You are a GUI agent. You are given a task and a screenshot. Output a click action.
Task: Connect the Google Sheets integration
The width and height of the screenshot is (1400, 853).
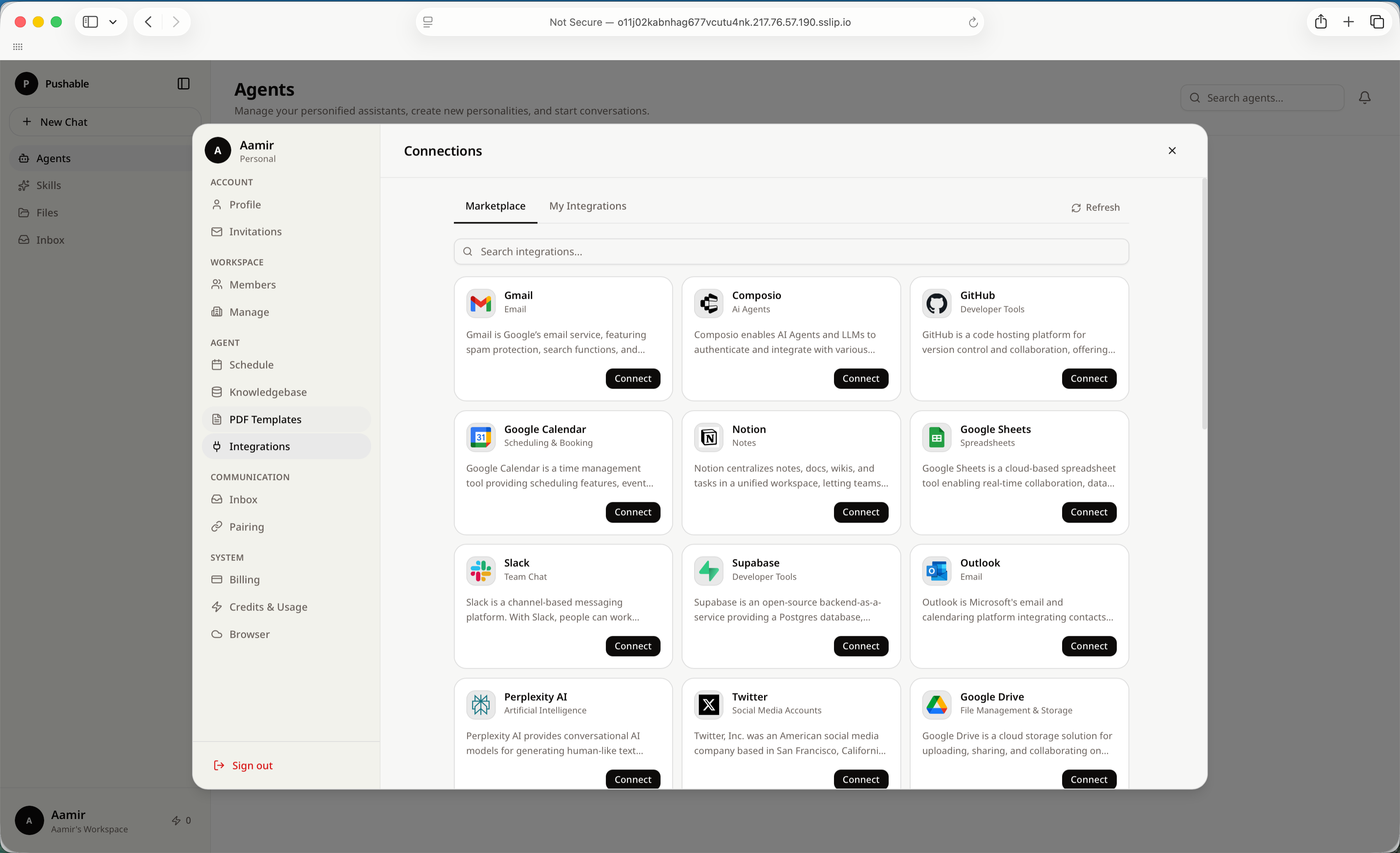pos(1089,512)
